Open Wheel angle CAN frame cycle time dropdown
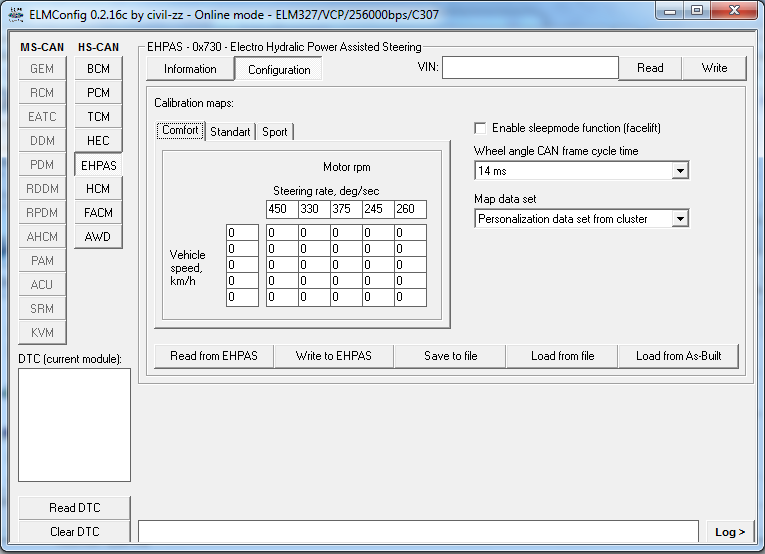This screenshot has width=765, height=554. (x=680, y=171)
